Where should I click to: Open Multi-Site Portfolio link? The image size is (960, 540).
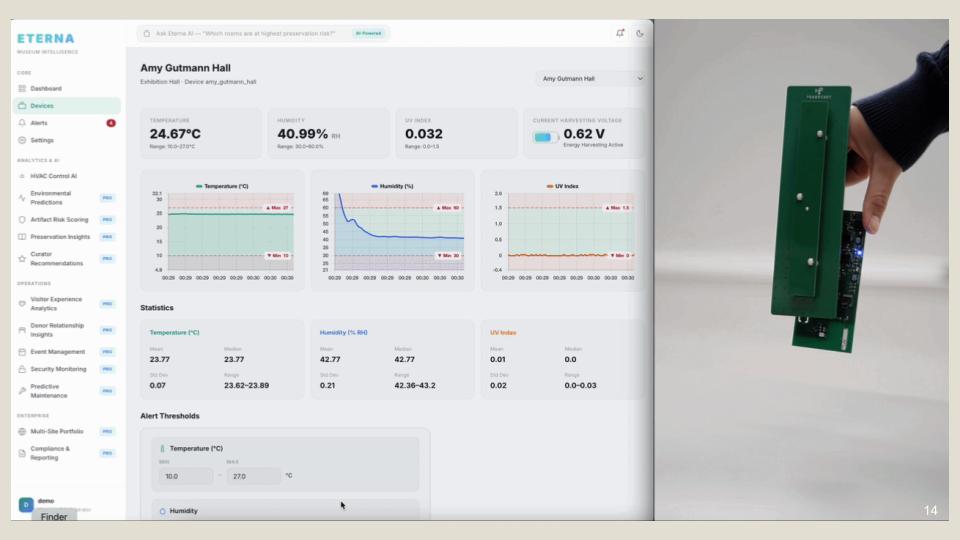pyautogui.click(x=57, y=432)
